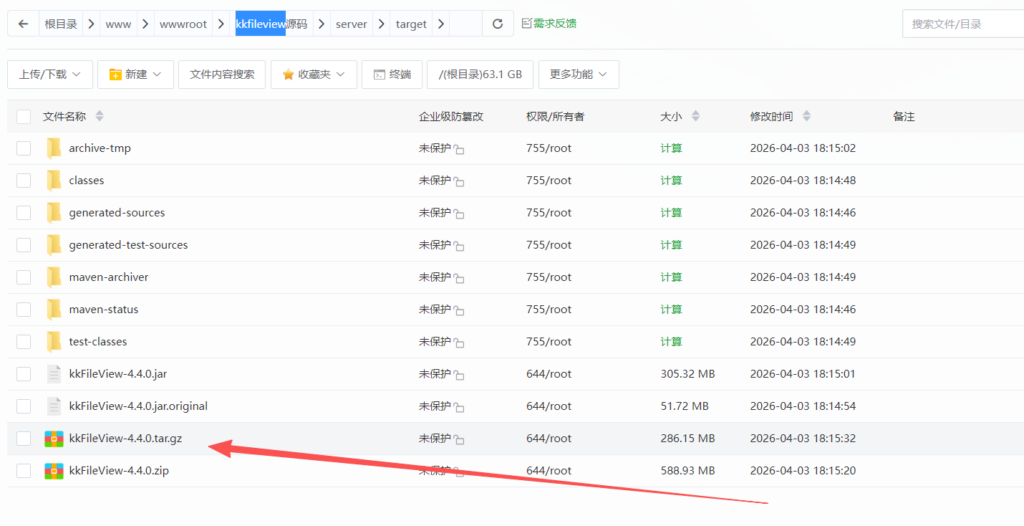Click 计算 size link for maven-status

pos(671,309)
